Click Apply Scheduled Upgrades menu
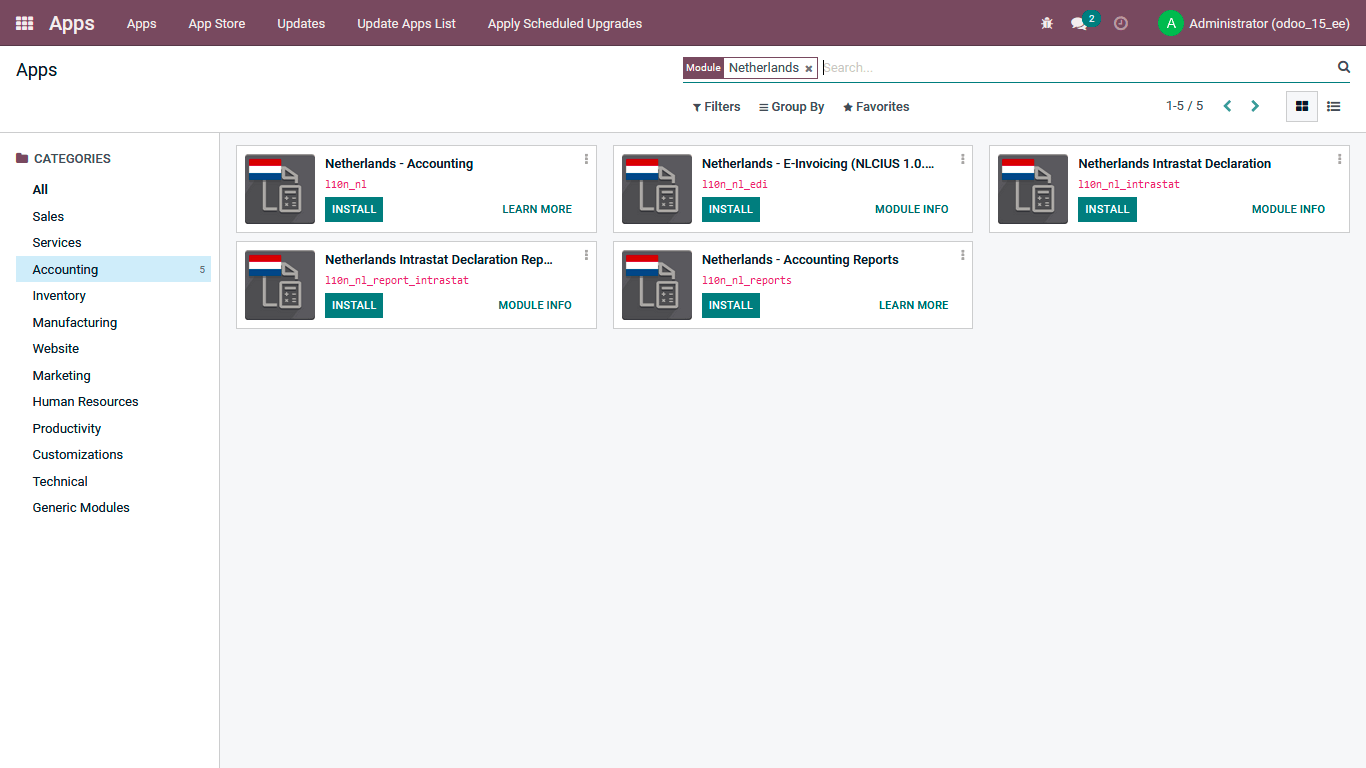Image resolution: width=1366 pixels, height=768 pixels. click(565, 23)
